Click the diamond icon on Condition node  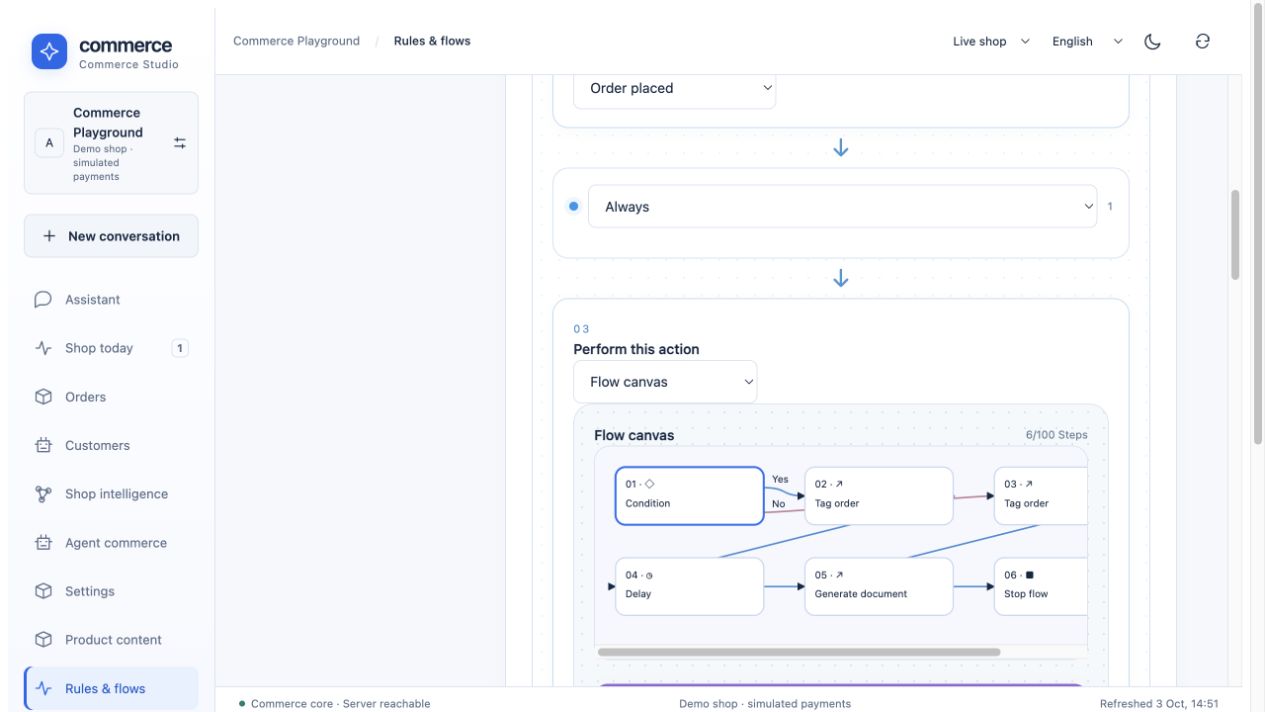point(650,484)
